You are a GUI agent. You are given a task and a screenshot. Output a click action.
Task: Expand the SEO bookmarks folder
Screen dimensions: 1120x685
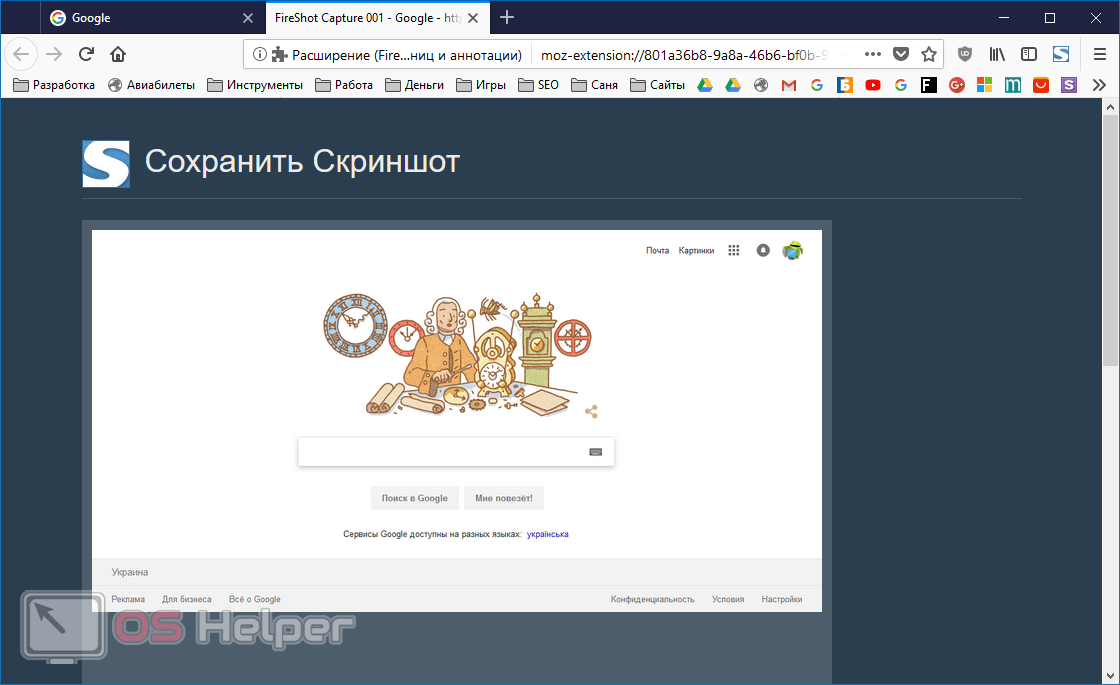[538, 85]
